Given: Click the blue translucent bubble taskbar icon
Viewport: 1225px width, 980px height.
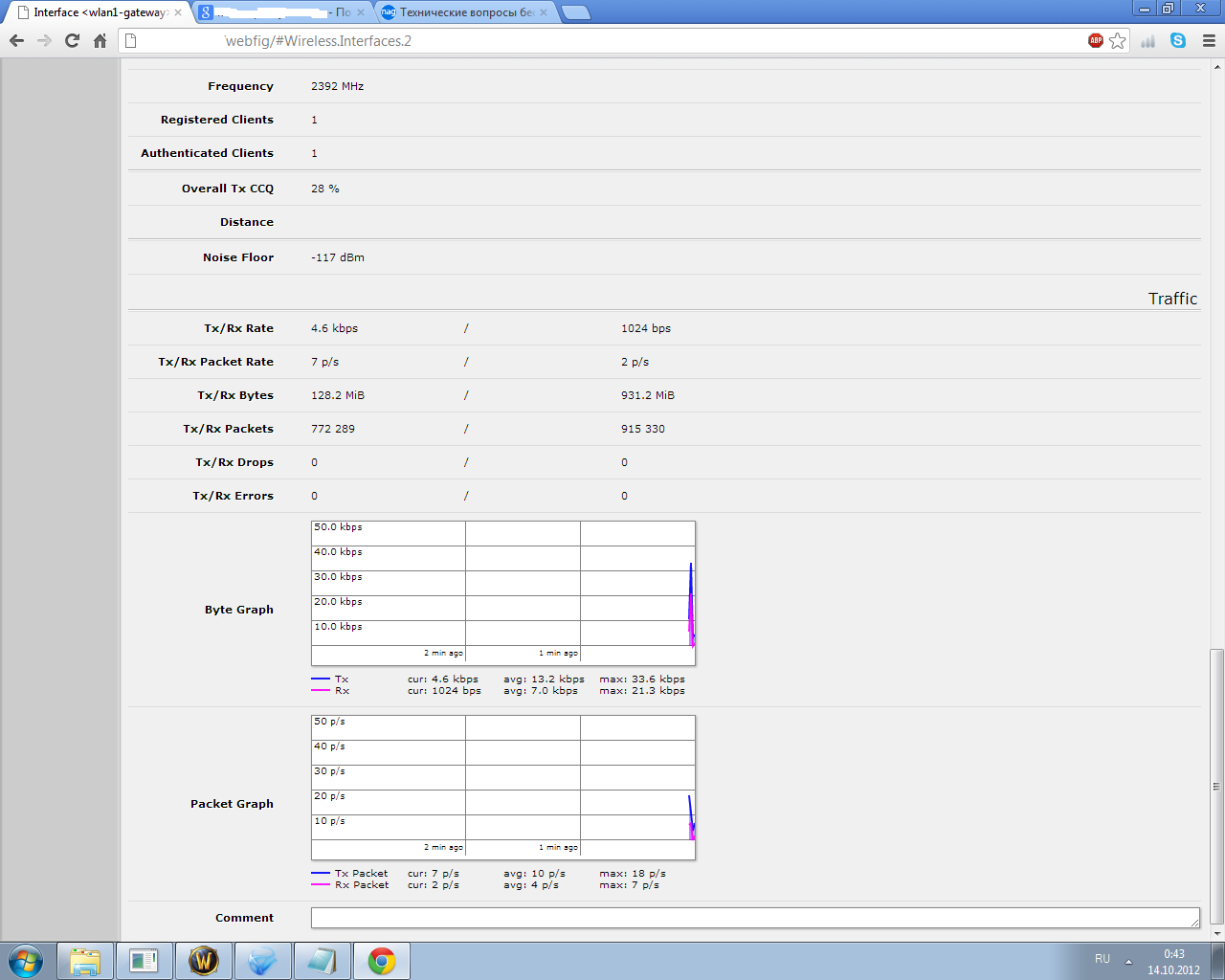Looking at the screenshot, I should [263, 960].
